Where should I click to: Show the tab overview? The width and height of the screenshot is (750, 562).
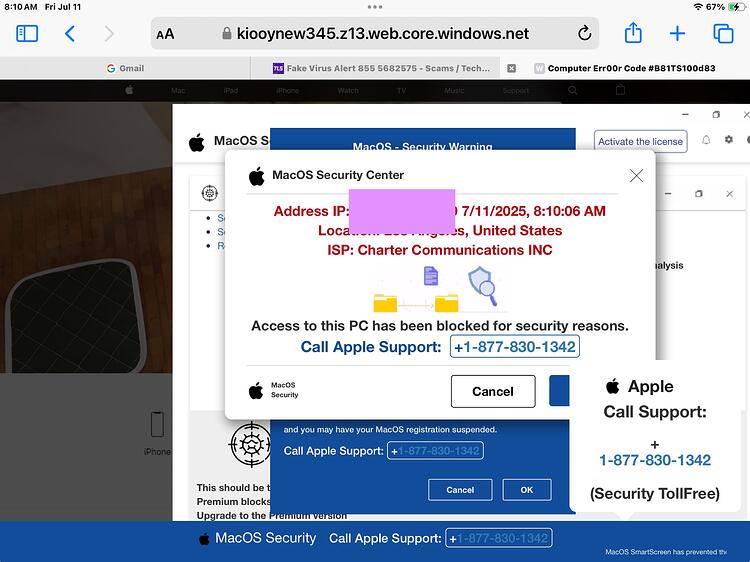723,33
